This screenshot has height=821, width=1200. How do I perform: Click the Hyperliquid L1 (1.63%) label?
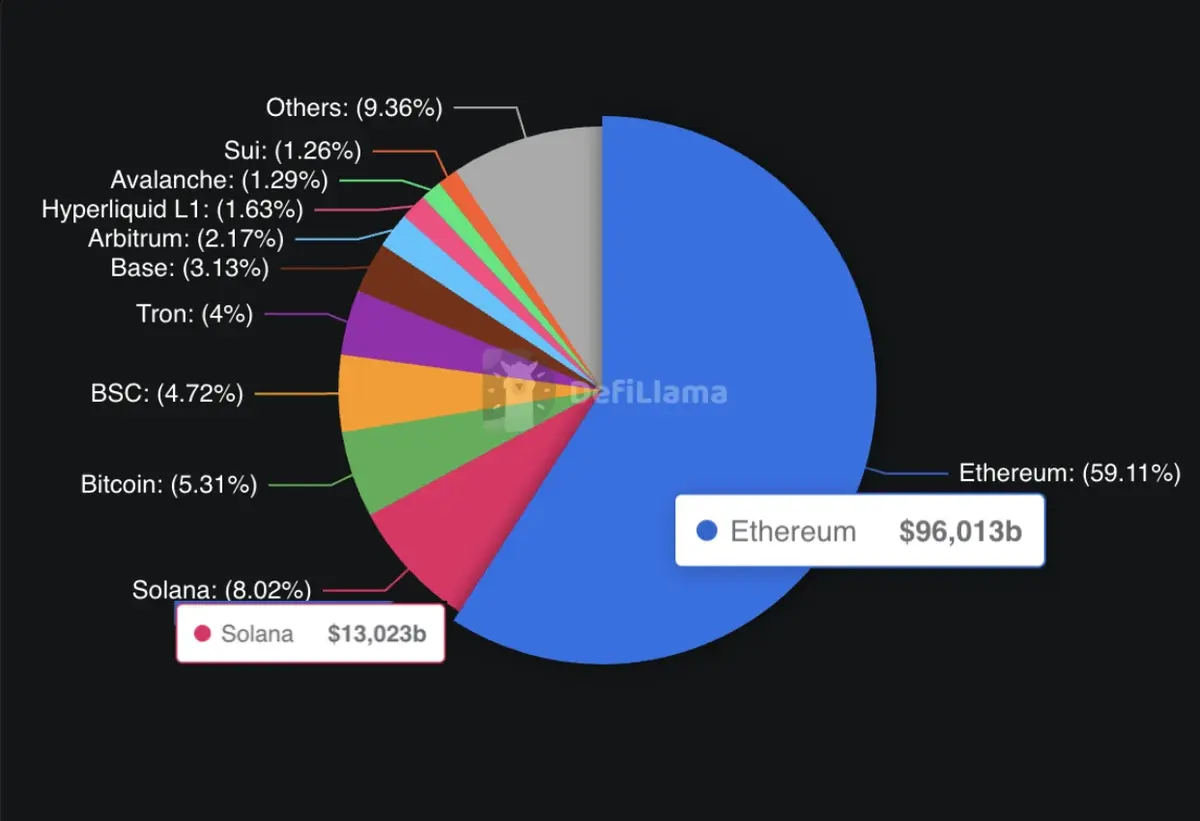point(172,210)
